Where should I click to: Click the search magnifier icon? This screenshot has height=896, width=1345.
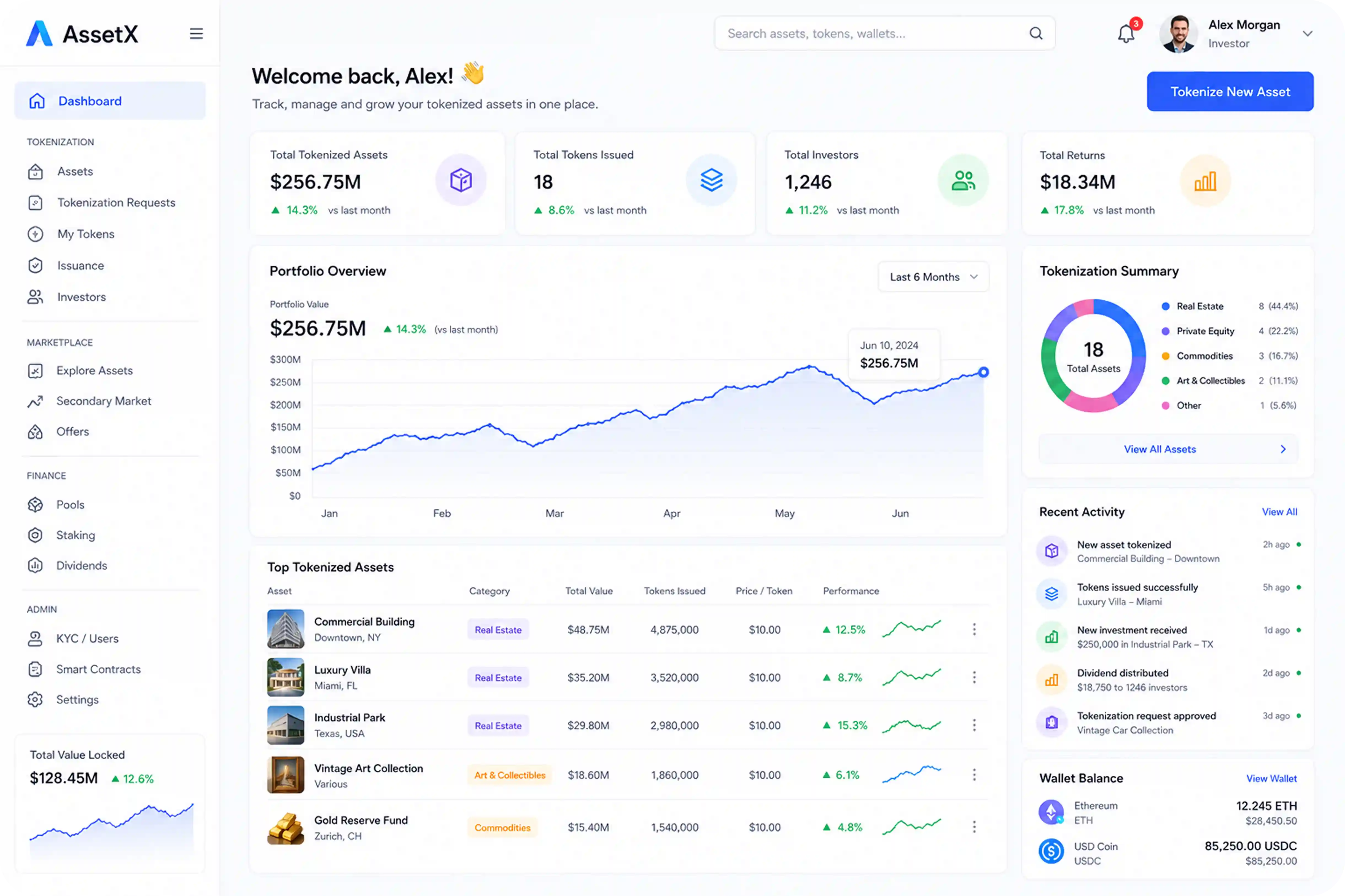click(x=1036, y=33)
